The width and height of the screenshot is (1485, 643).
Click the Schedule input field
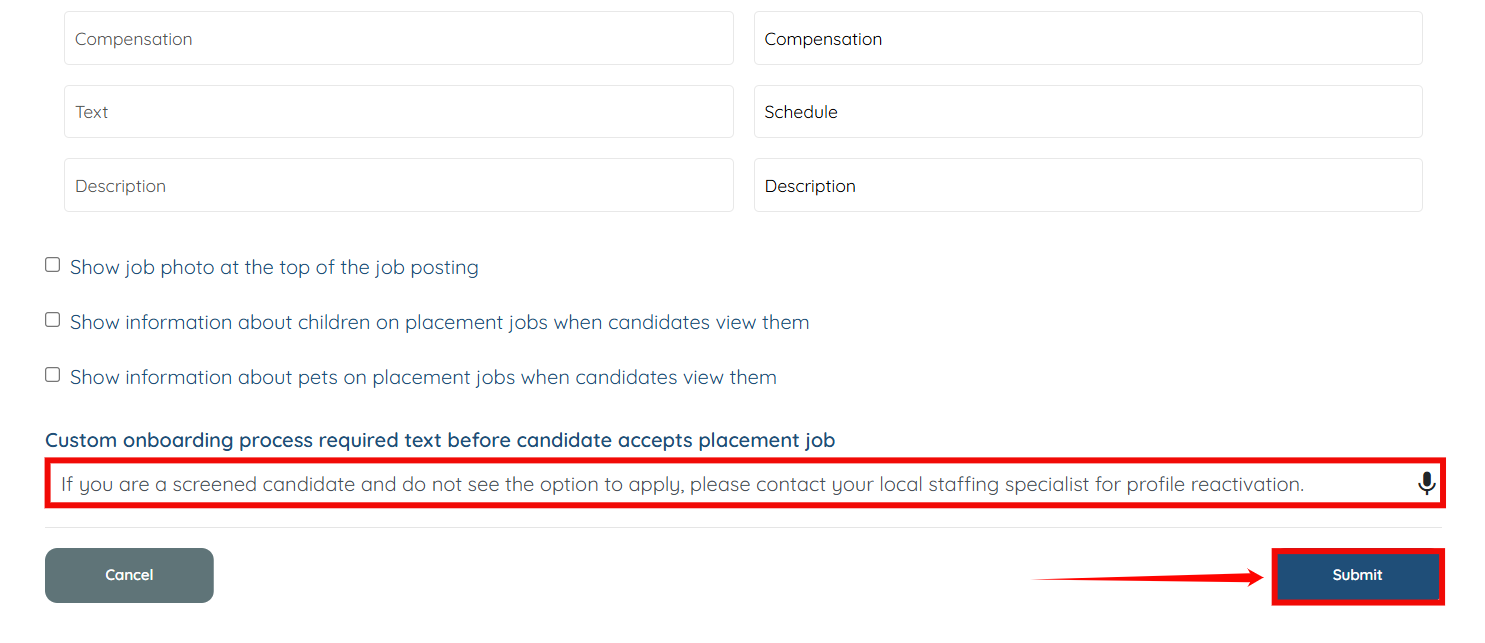pos(1087,112)
